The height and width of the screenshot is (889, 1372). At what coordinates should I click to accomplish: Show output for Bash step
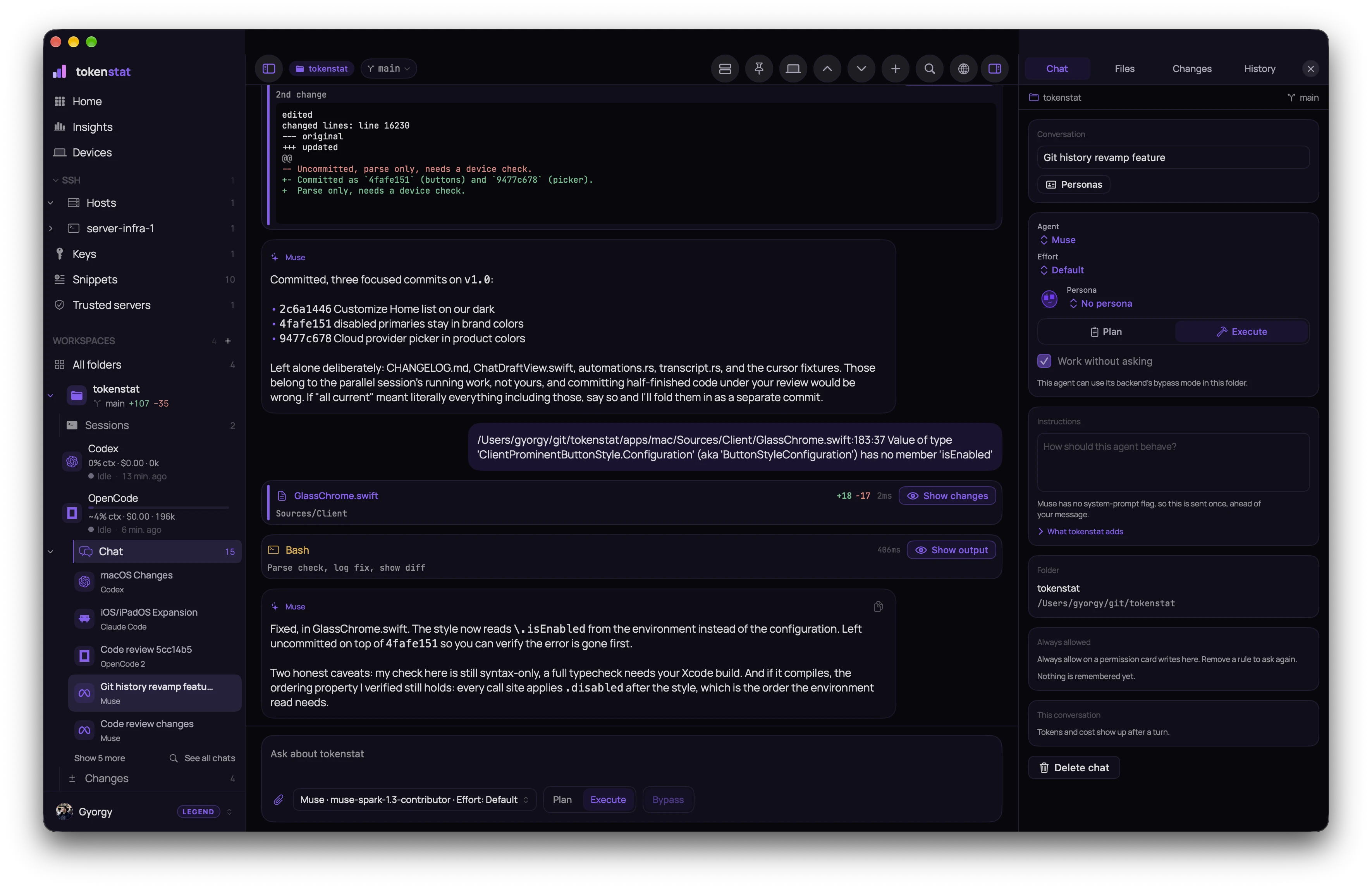951,550
